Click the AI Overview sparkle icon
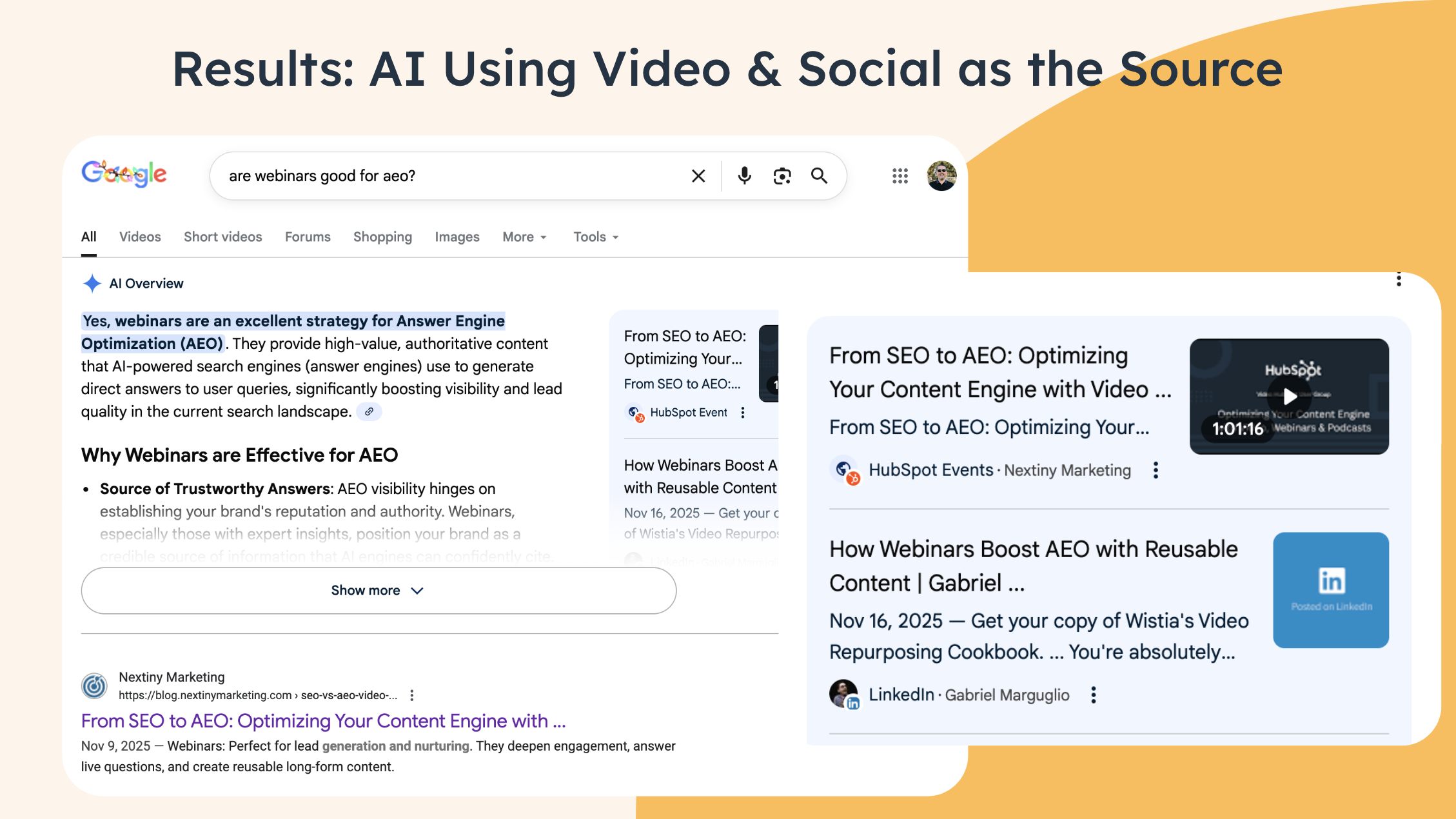Viewport: 1456px width, 819px height. (x=92, y=283)
